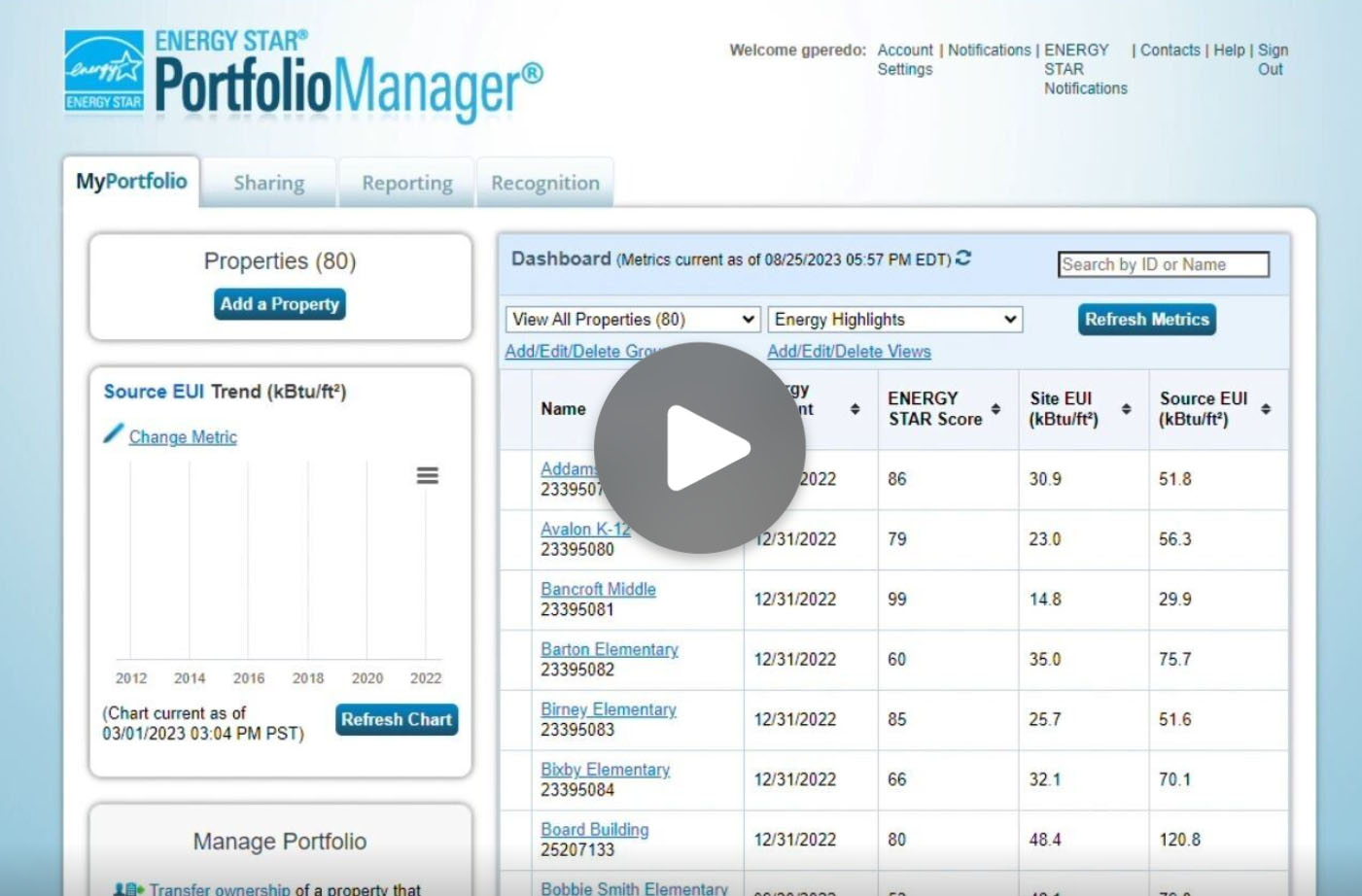Open Add/Edit/Delete Groups link
Screen dimensions: 1362x896
[583, 352]
